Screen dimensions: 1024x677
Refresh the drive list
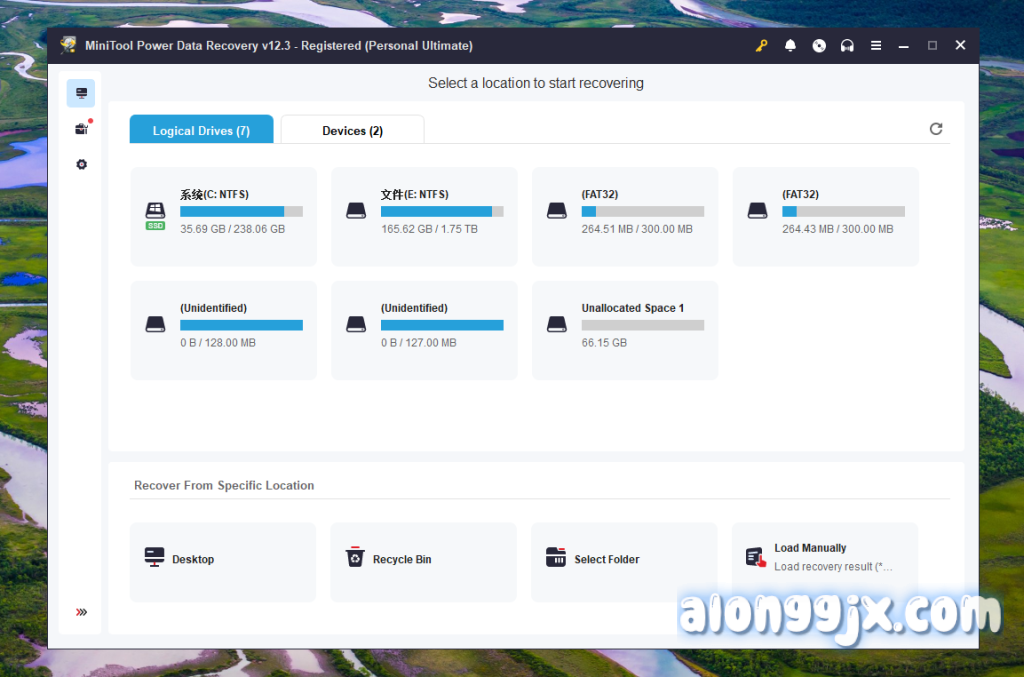pyautogui.click(x=936, y=129)
